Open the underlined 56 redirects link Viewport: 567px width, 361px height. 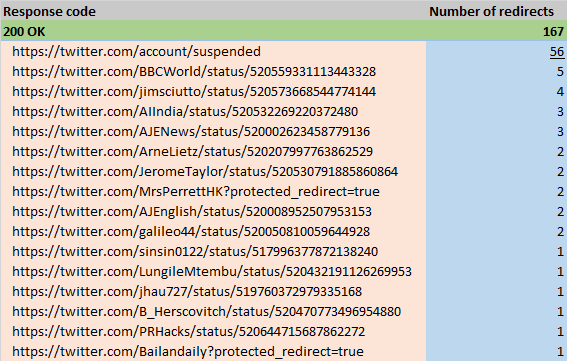click(557, 52)
